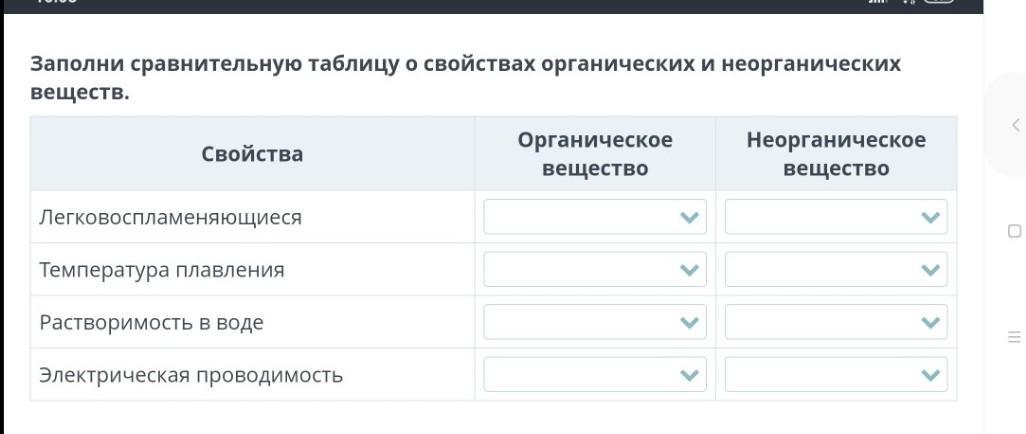Tap the square home navigation icon

[1015, 232]
